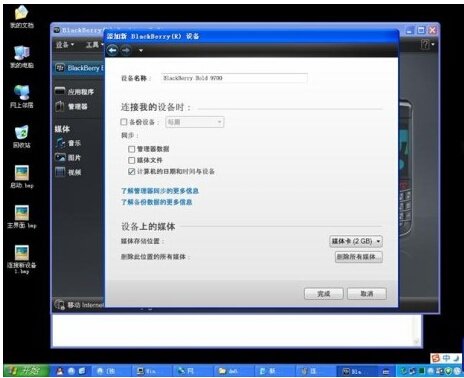
Task: Open 应用程序 in the sidebar
Action: [74, 91]
